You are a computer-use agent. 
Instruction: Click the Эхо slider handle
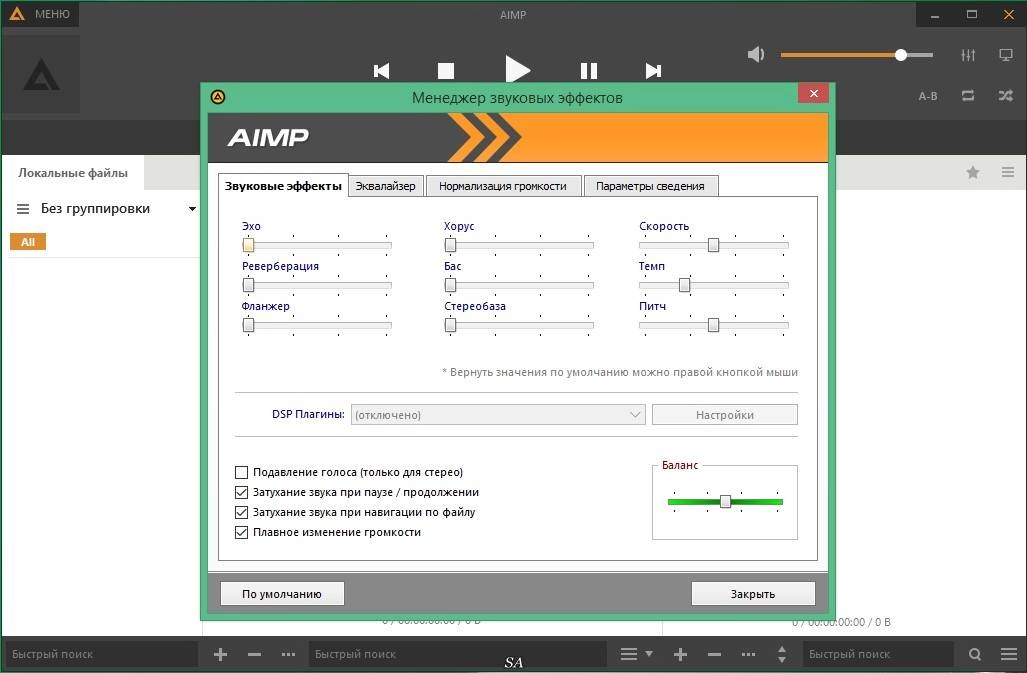[248, 245]
